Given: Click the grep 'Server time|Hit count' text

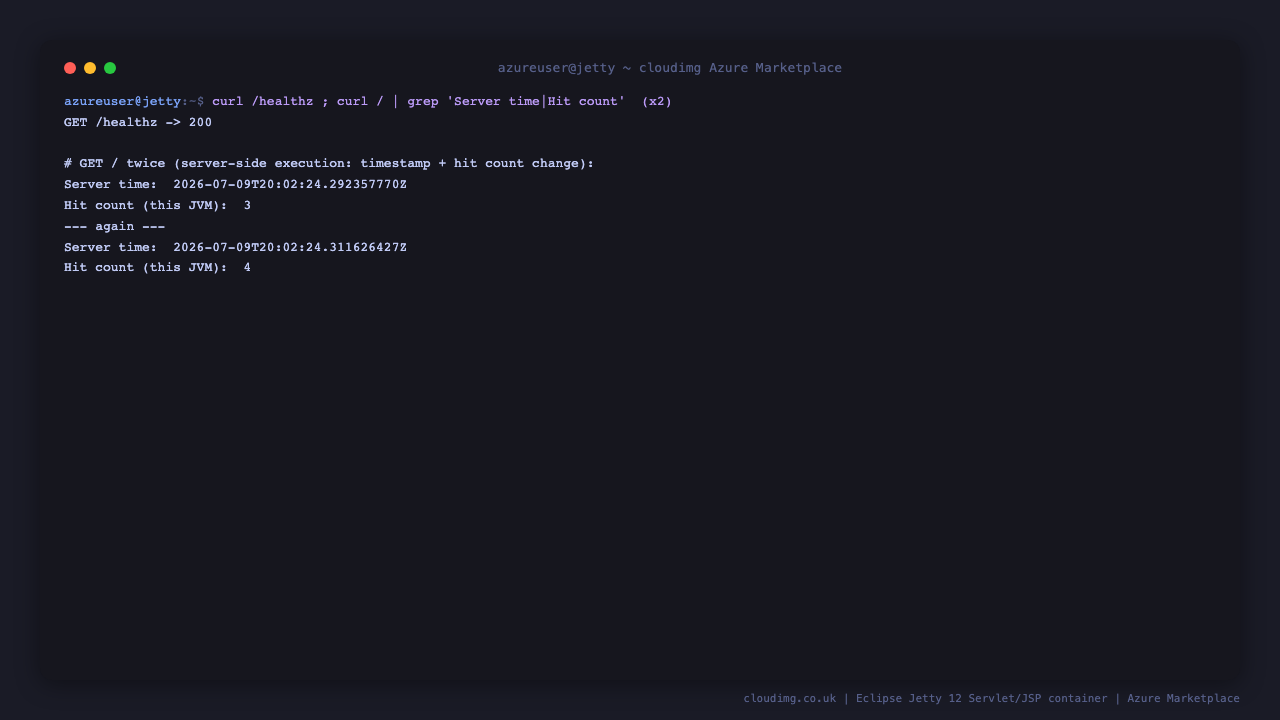Looking at the screenshot, I should click(516, 102).
